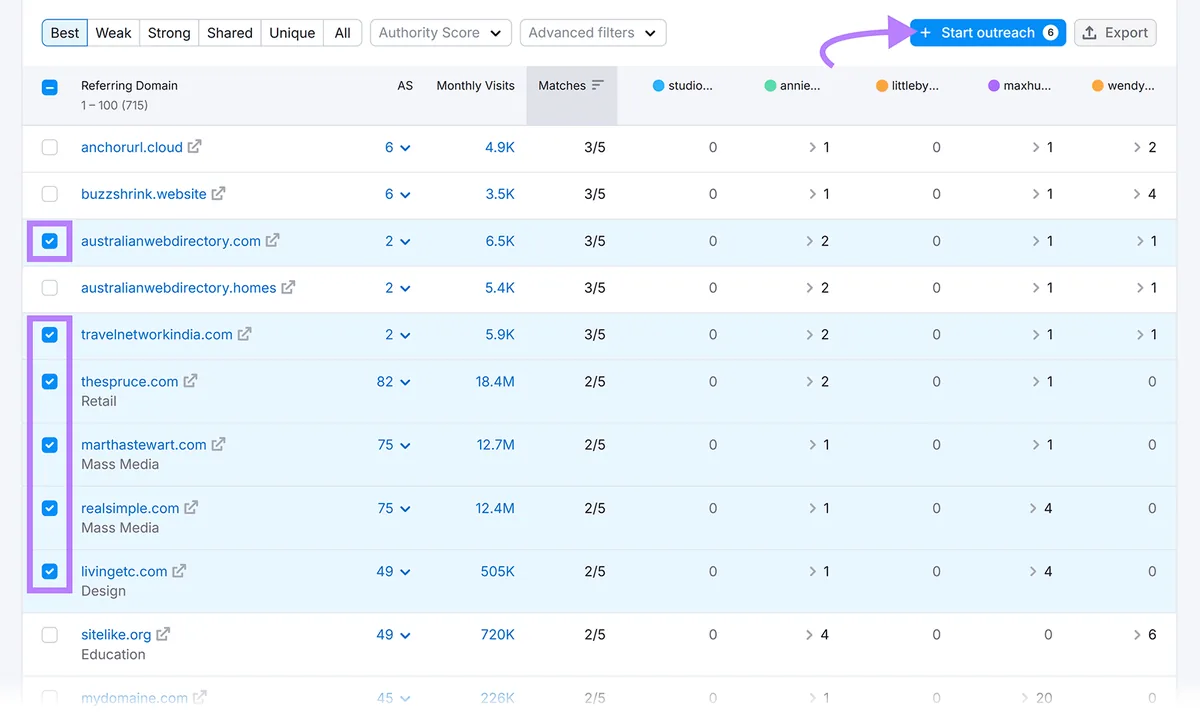Switch to the Best tab
The image size is (1200, 716).
coord(65,33)
